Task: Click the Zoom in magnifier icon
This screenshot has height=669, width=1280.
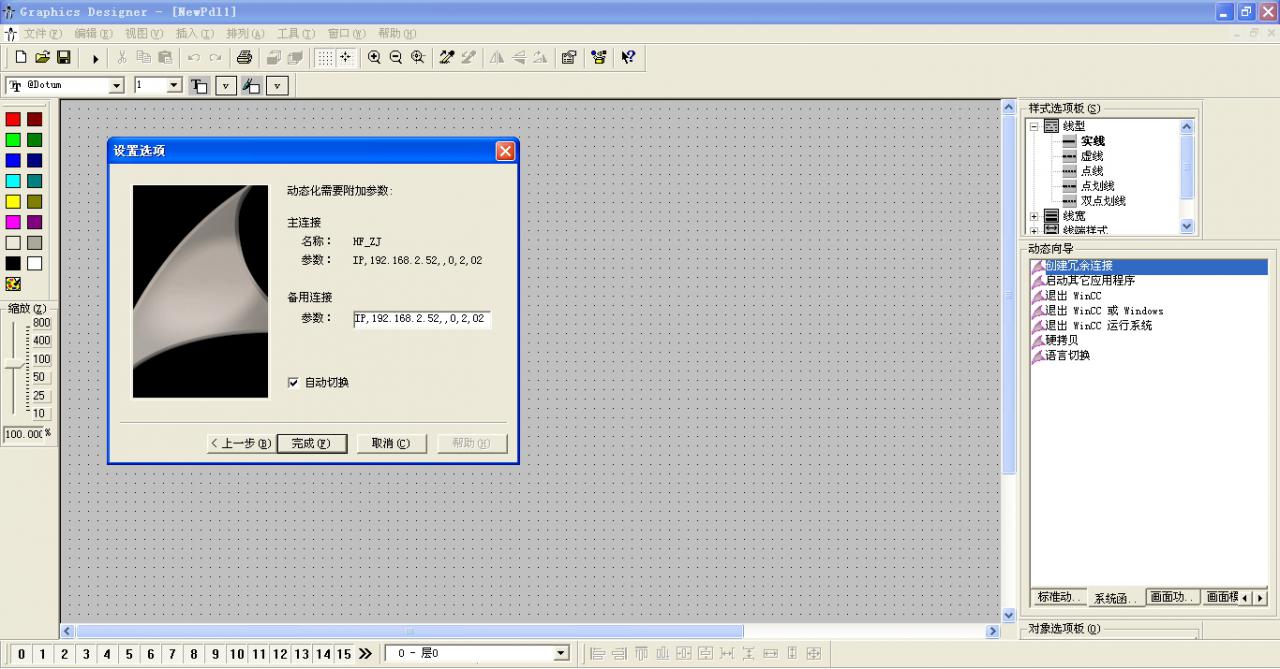Action: (x=374, y=58)
